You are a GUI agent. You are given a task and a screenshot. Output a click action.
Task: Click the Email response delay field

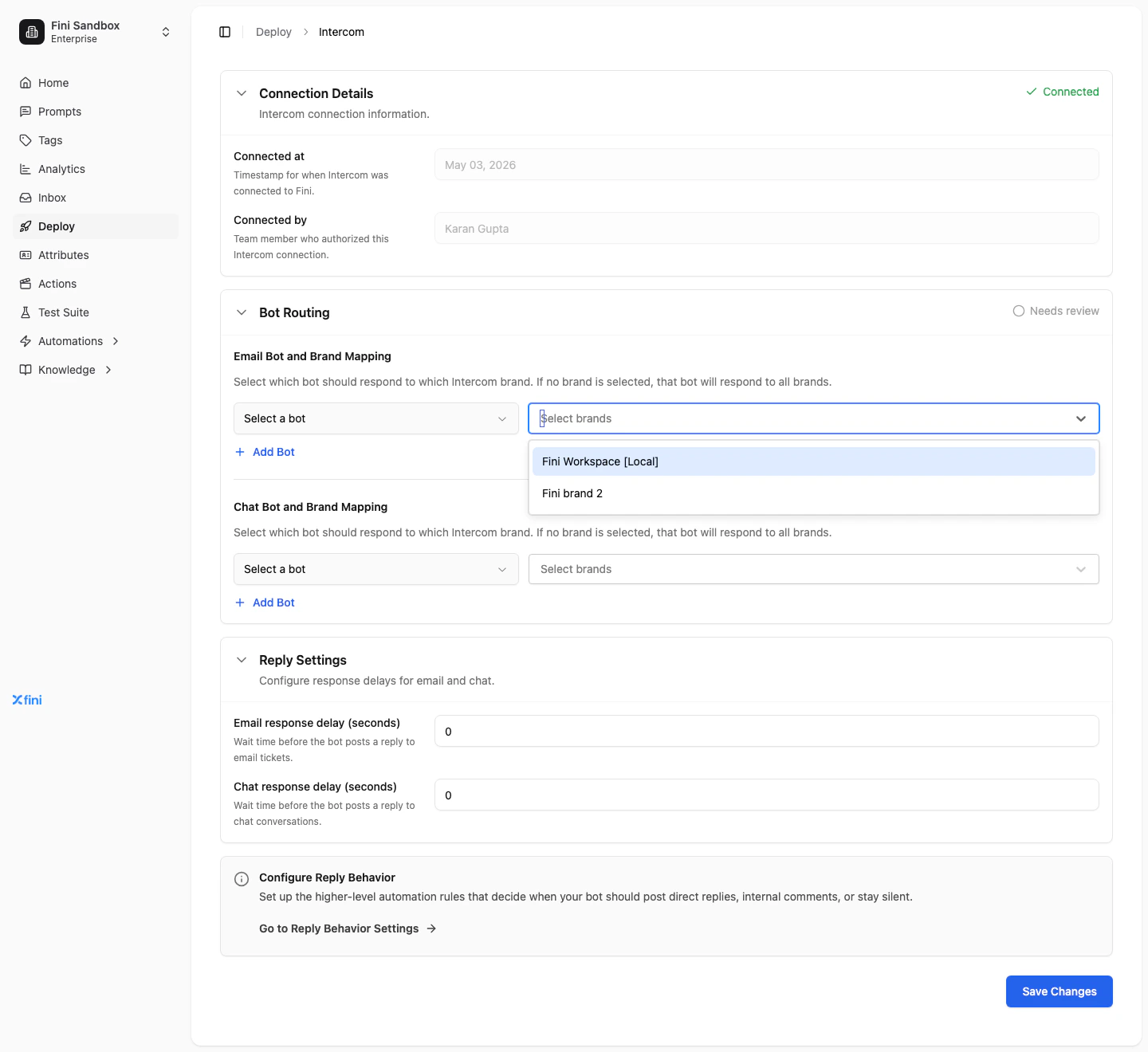pyautogui.click(x=767, y=732)
